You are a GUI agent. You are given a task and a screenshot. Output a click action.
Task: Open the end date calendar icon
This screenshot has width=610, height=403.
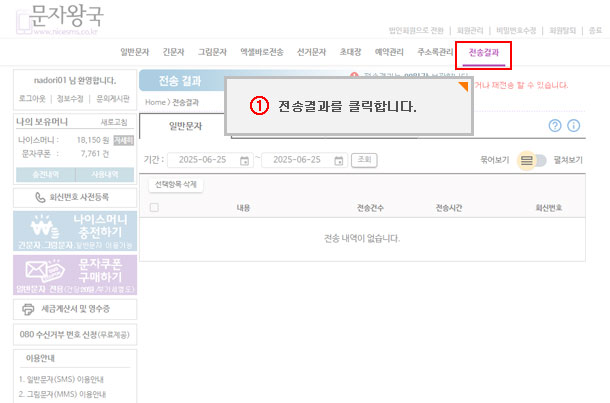pos(340,160)
